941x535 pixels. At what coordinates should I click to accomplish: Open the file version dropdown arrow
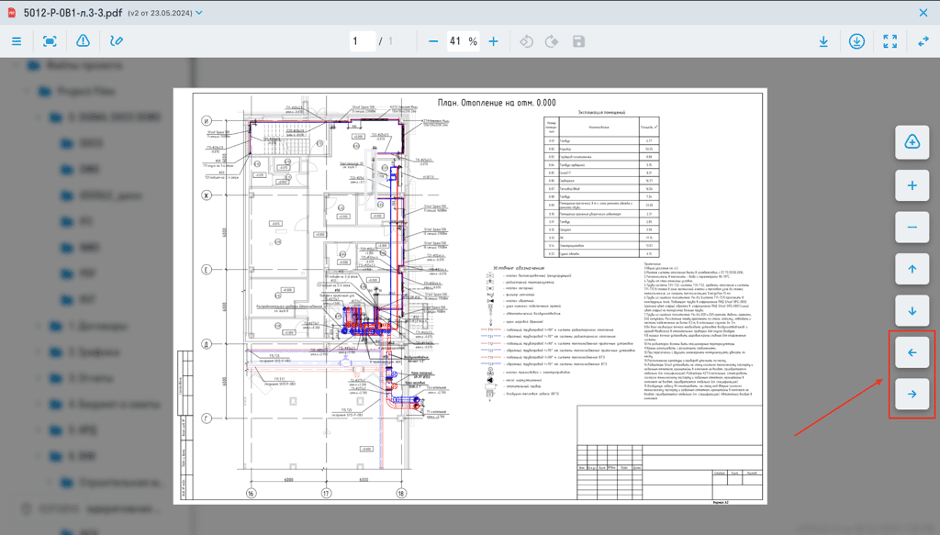pyautogui.click(x=199, y=13)
